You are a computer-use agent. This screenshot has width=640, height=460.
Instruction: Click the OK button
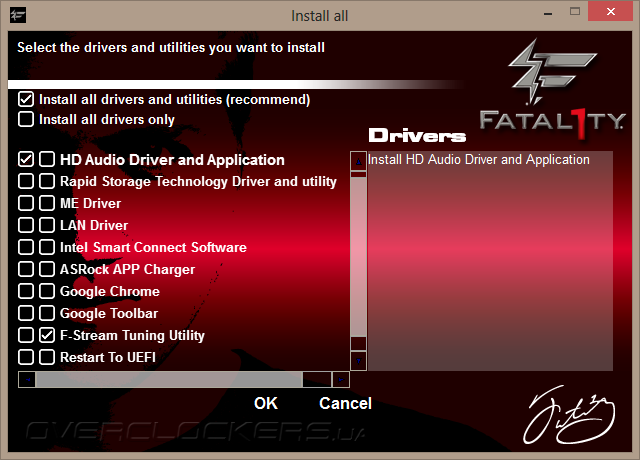[266, 403]
